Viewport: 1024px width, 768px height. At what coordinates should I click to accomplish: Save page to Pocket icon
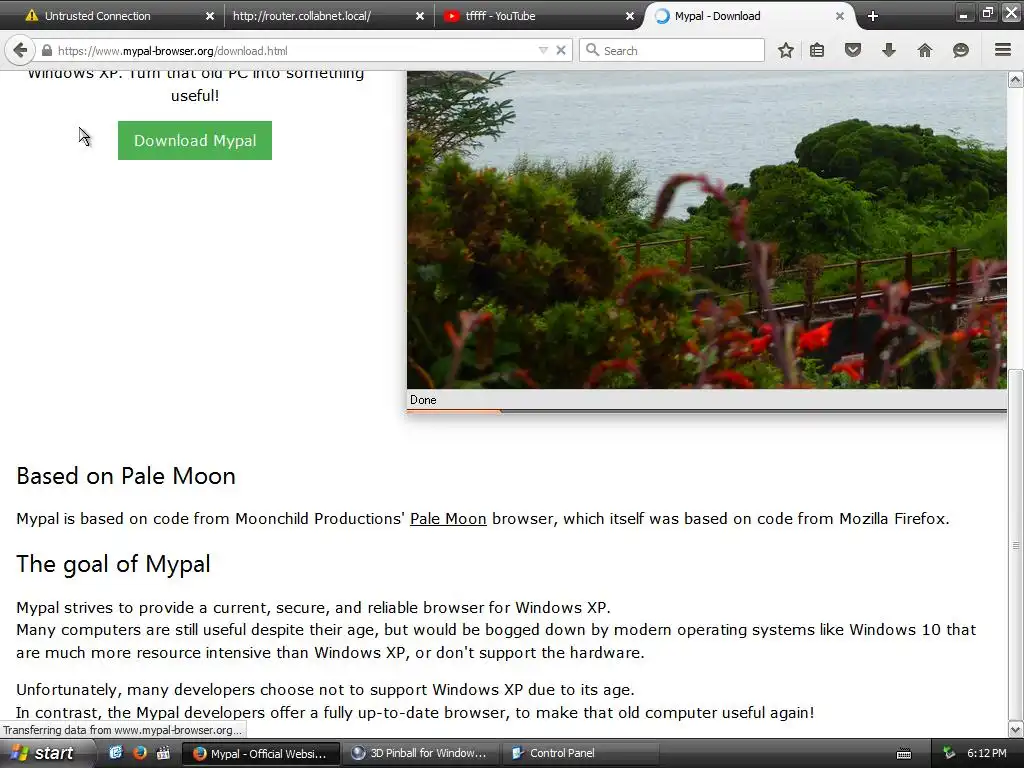[853, 50]
